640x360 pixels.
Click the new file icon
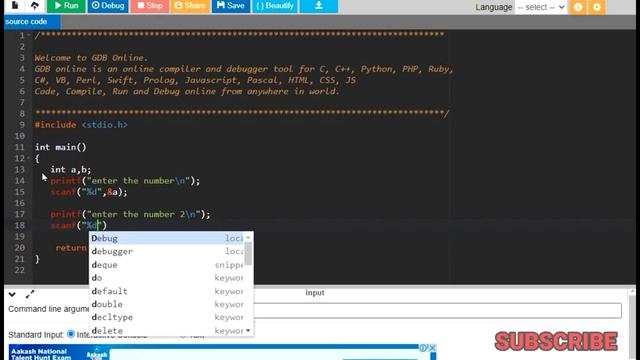(15, 6)
